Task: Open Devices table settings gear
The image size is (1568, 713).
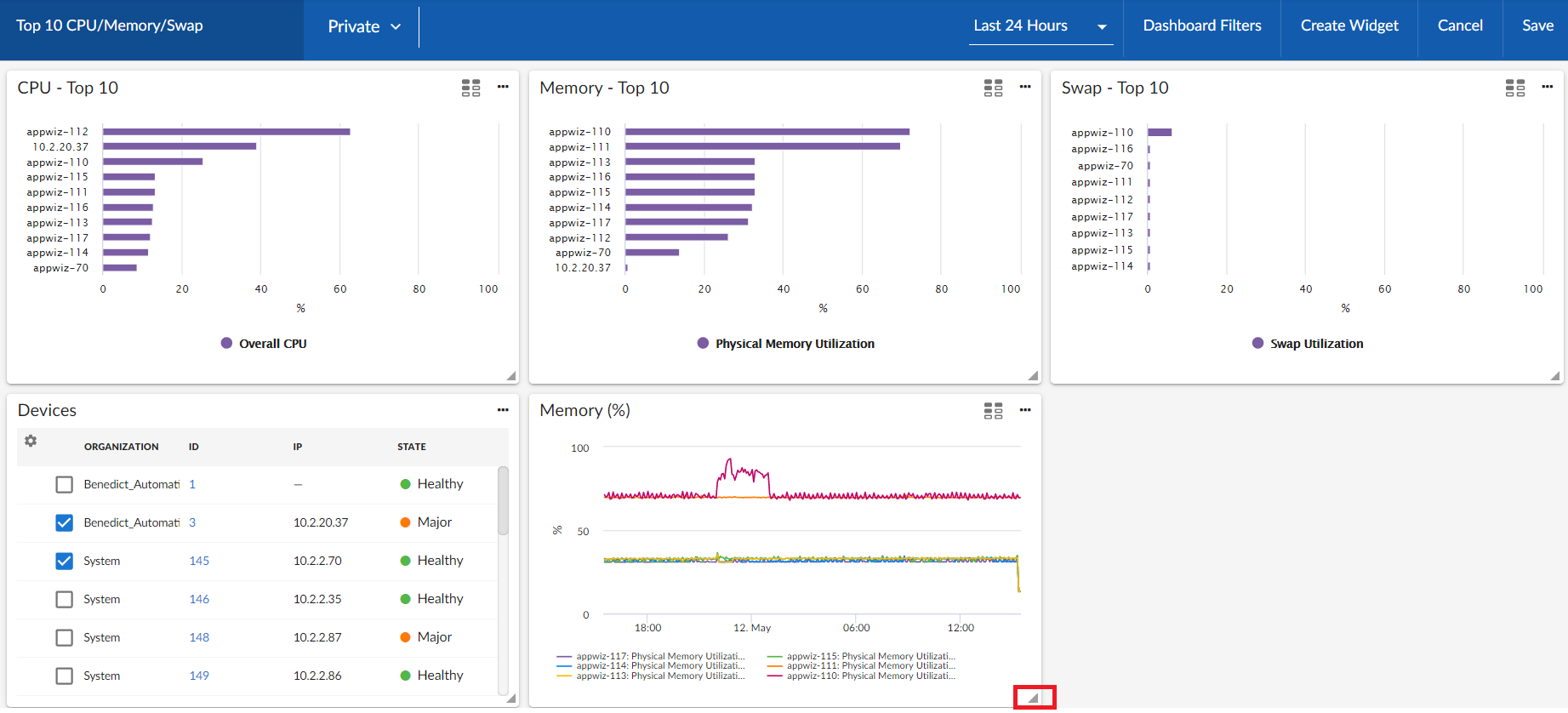Action: (x=31, y=441)
